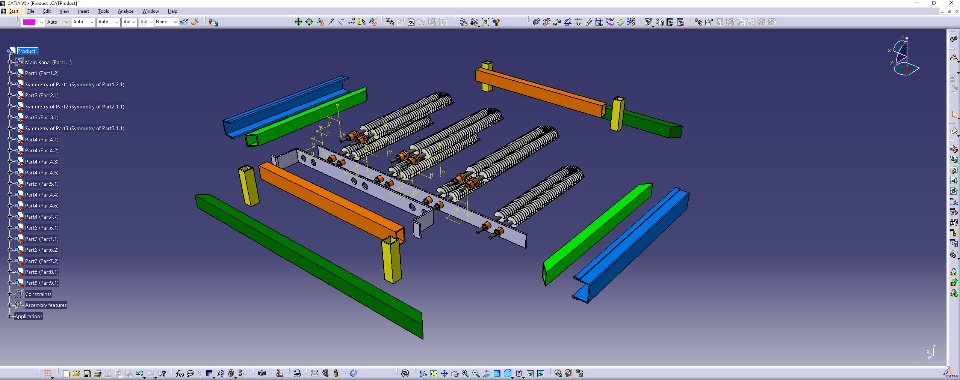
Task: Click the Save icon in bottom toolbar
Action: (88, 373)
